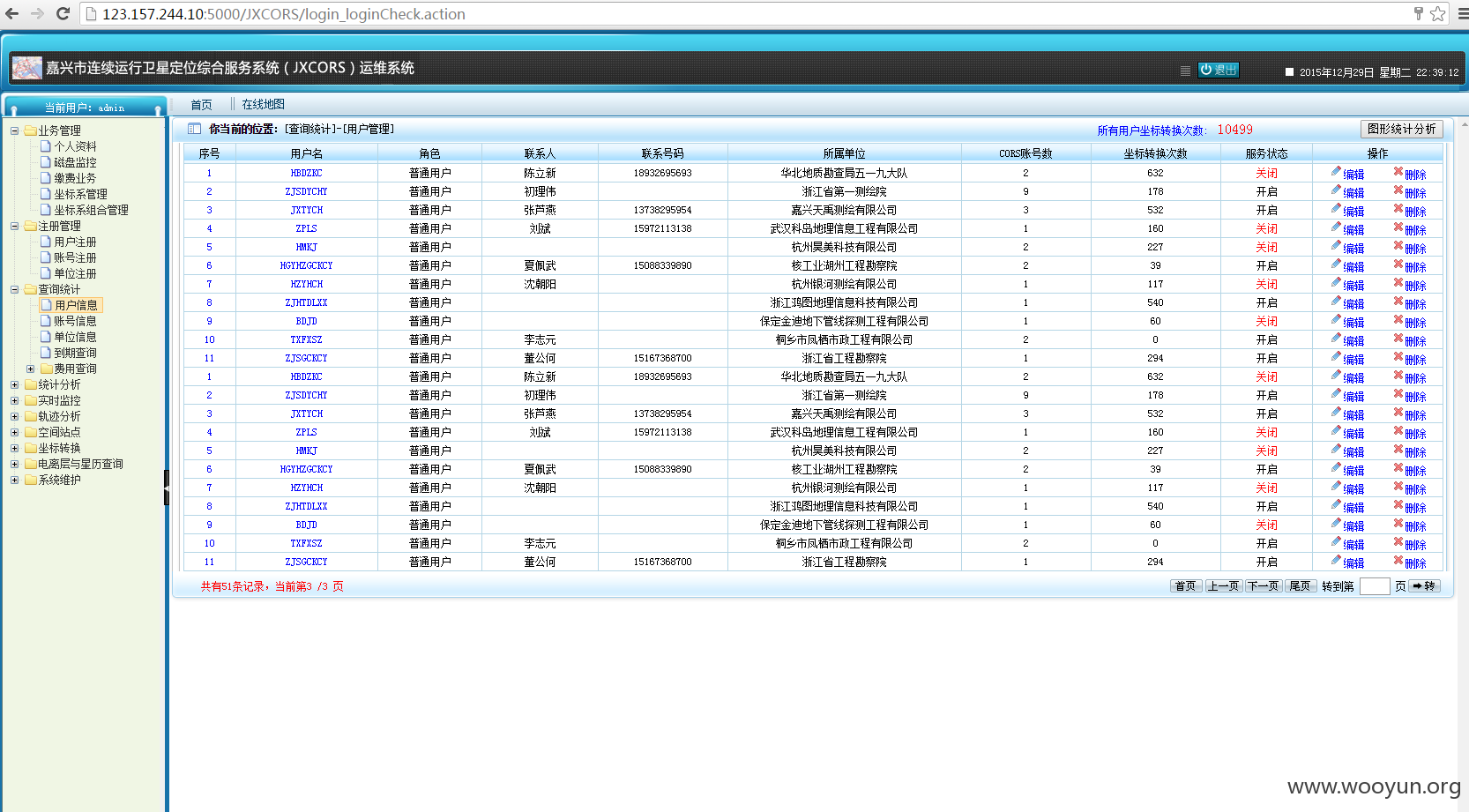Click the pencil icon in first JXTYCH row
Viewport: 1469px width, 812px height.
[x=1337, y=208]
